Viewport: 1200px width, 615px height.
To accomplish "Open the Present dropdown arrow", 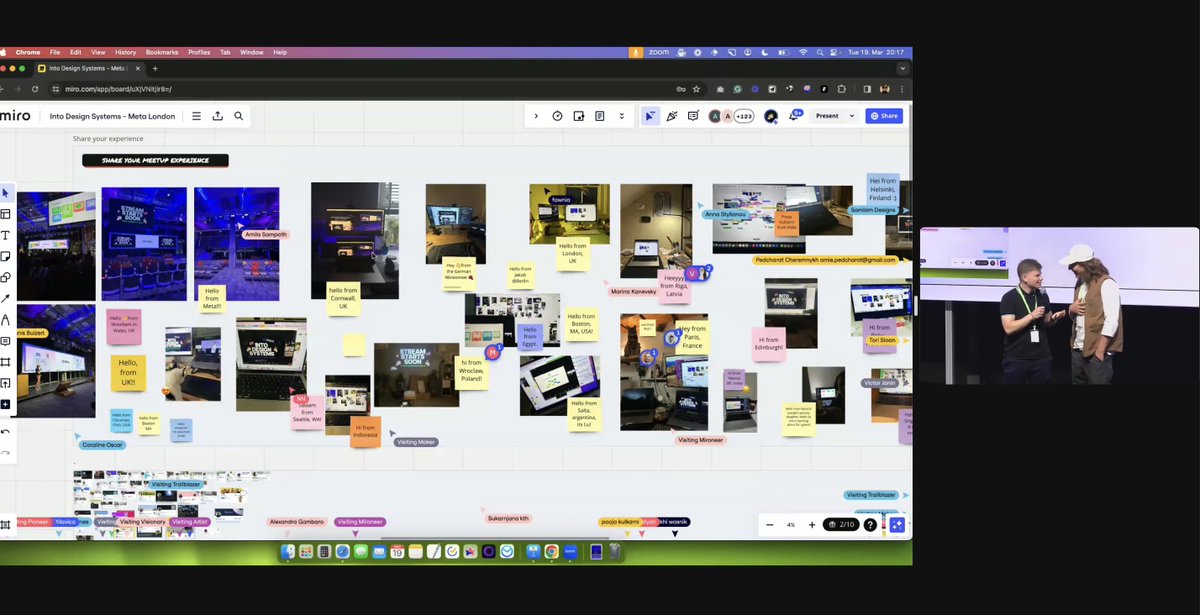I will pos(852,116).
